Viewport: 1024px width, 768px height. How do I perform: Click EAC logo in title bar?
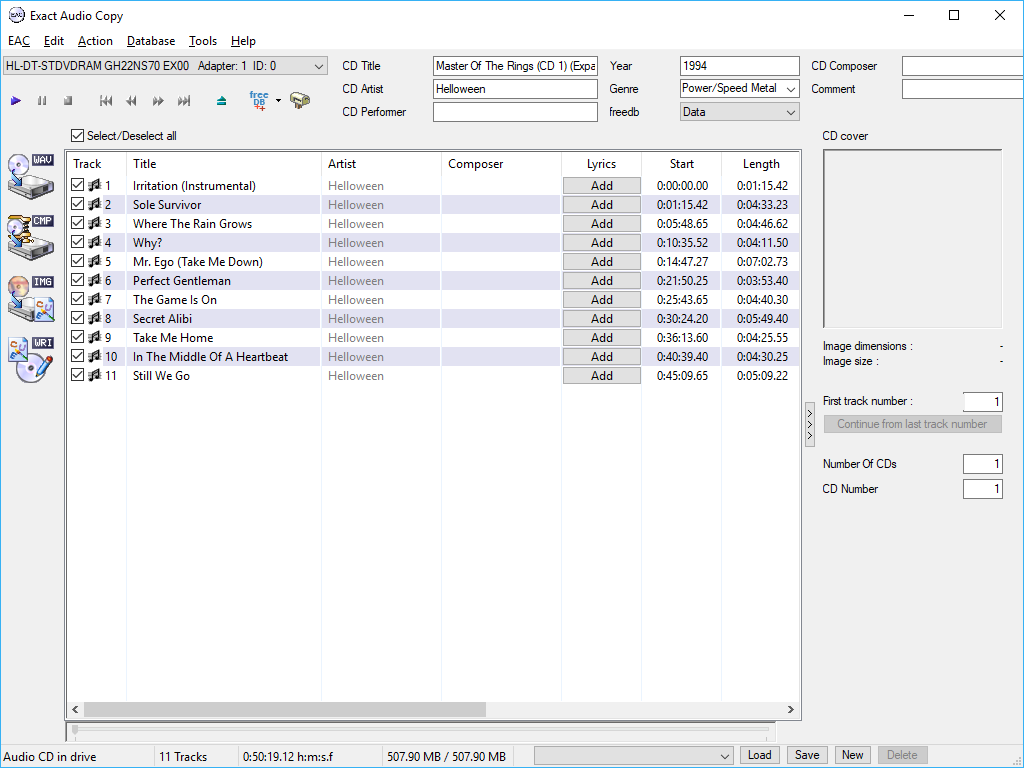[x=16, y=15]
